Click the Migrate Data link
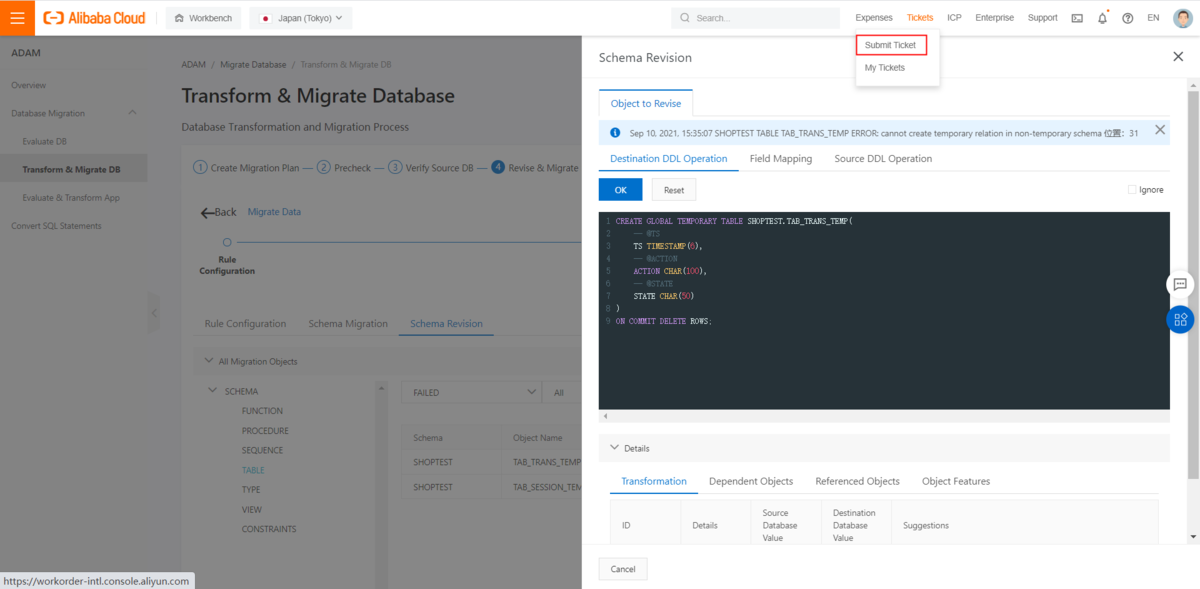Image resolution: width=1200 pixels, height=589 pixels. click(x=274, y=212)
